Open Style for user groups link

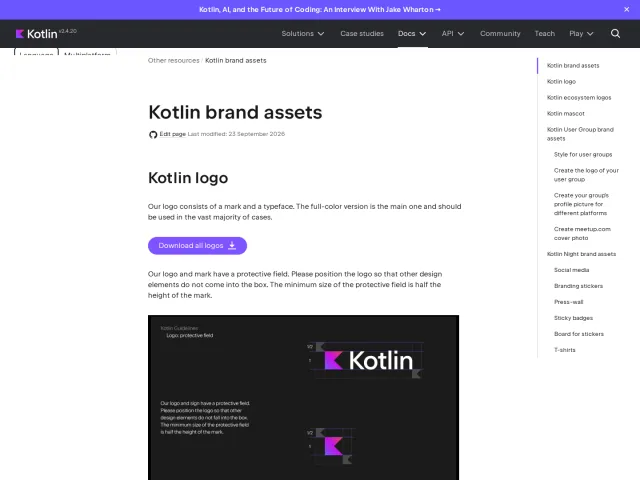click(x=583, y=154)
